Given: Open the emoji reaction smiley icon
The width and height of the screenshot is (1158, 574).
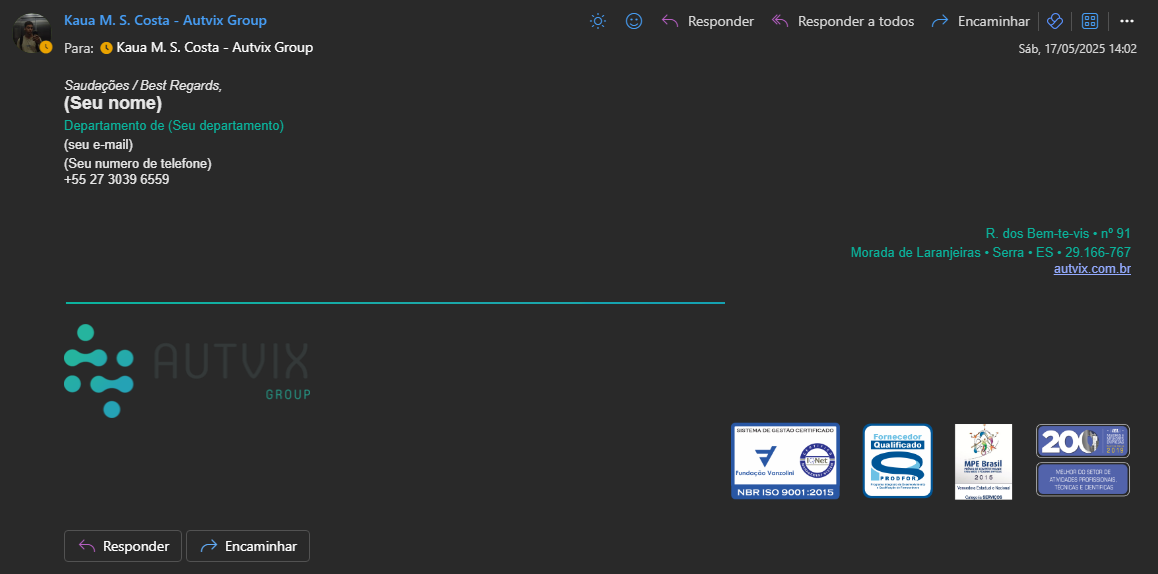Looking at the screenshot, I should [634, 21].
